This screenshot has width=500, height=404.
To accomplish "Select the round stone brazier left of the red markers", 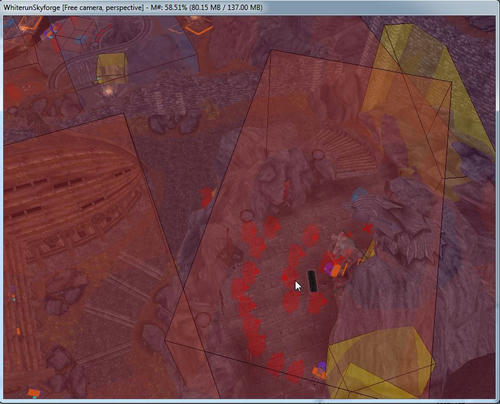I will (246, 216).
